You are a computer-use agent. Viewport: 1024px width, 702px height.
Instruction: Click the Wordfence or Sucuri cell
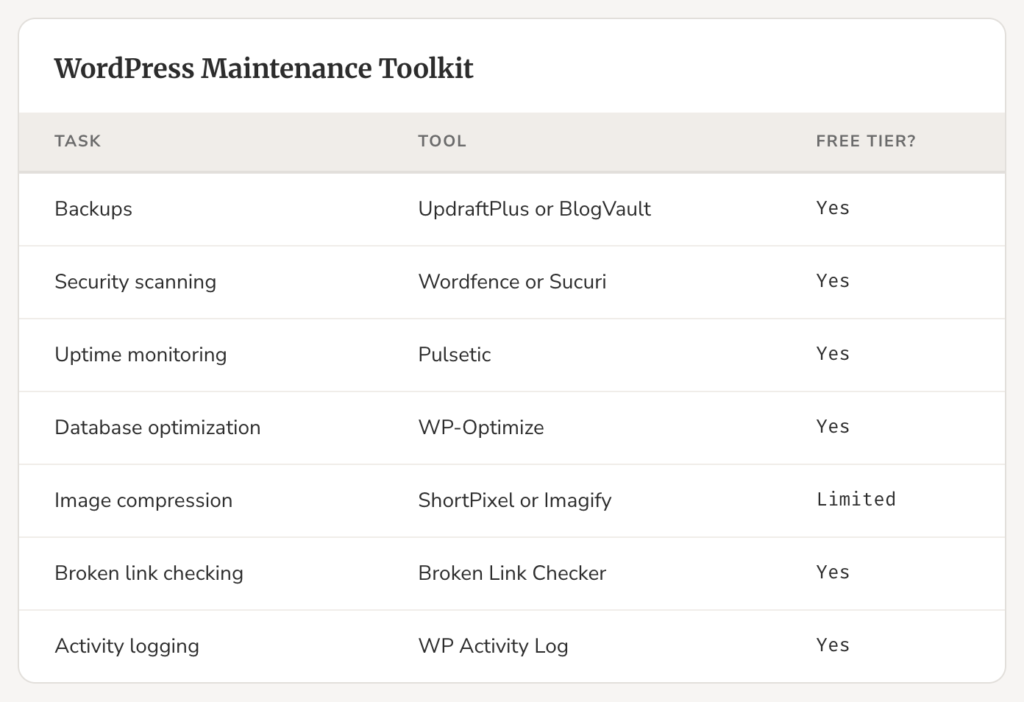point(512,282)
